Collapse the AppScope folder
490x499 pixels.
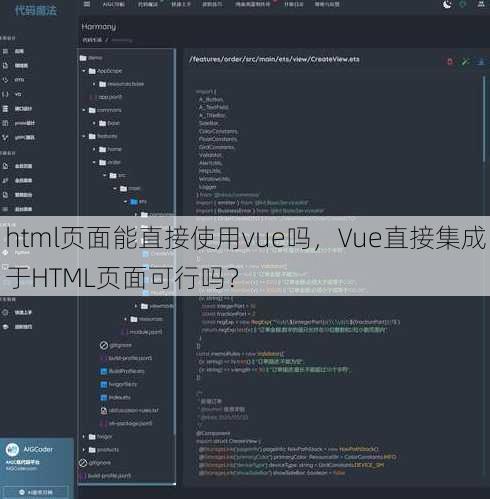tap(84, 71)
